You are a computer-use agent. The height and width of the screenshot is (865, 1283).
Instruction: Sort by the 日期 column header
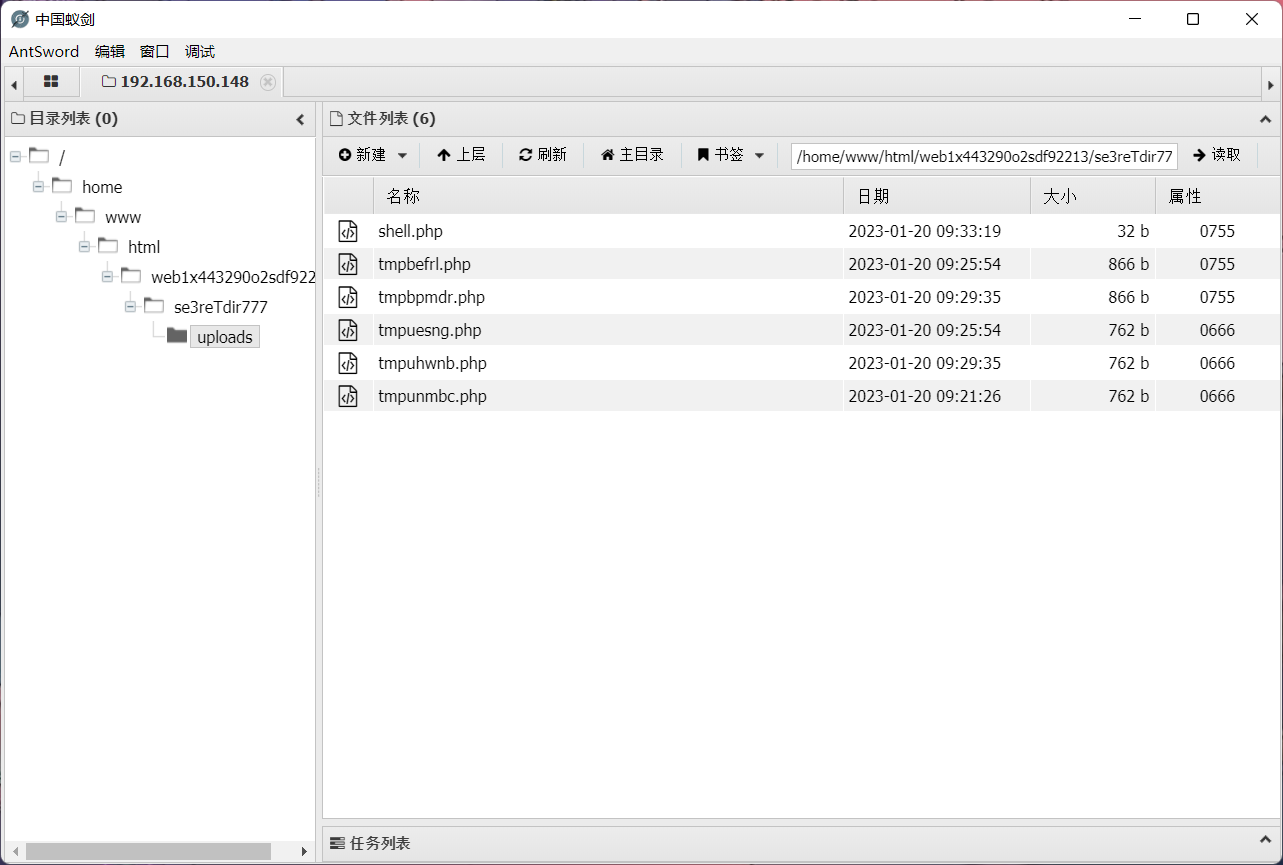[937, 196]
